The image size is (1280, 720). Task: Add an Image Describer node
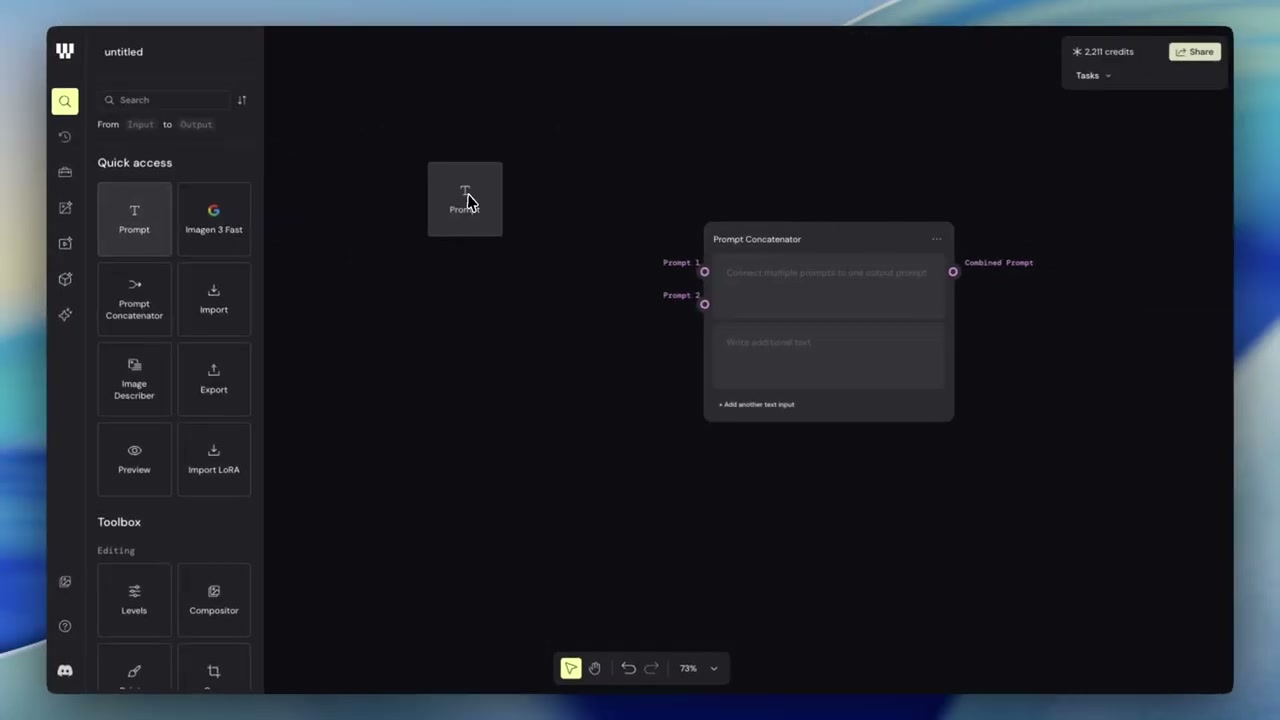click(x=134, y=379)
